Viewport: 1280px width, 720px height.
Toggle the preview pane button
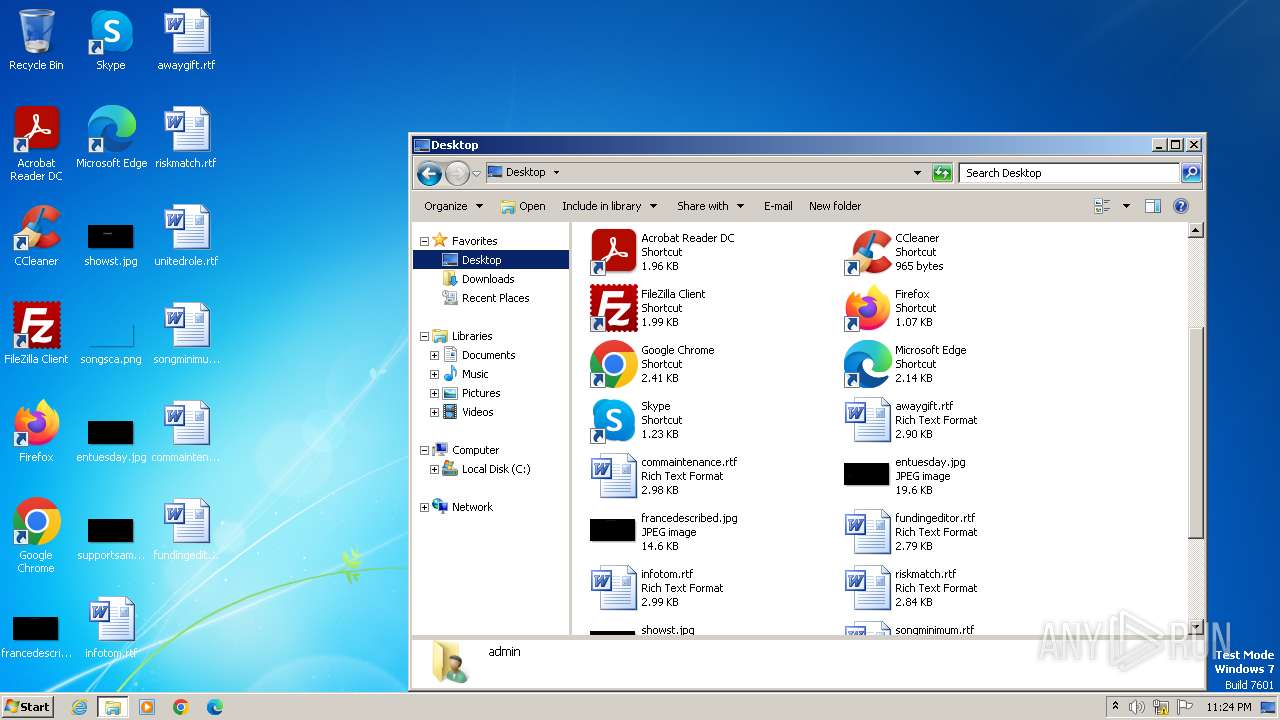(x=1153, y=206)
